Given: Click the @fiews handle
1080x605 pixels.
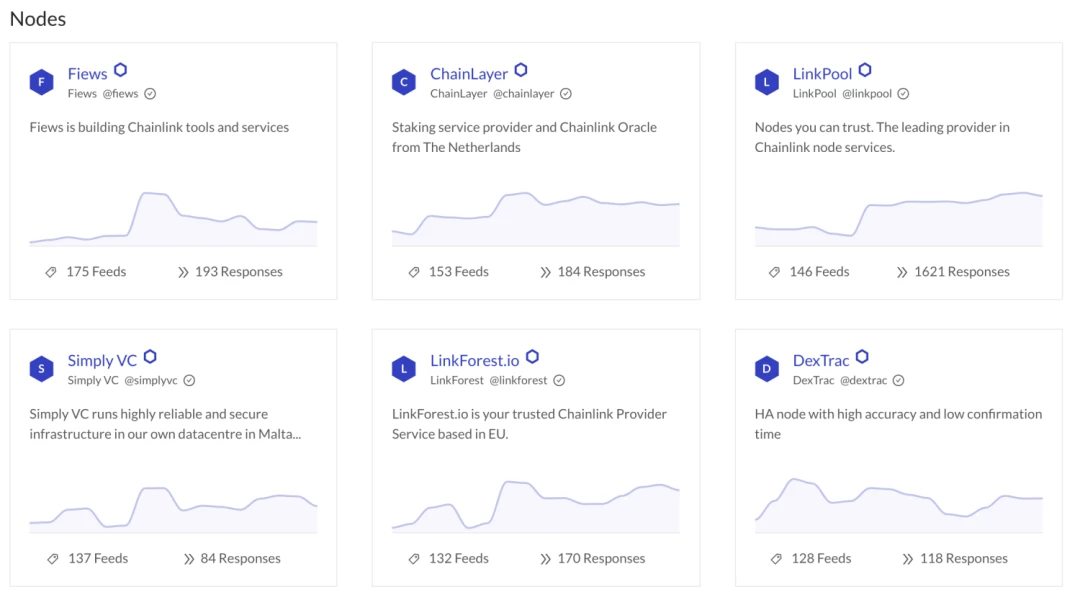Looking at the screenshot, I should pos(121,94).
